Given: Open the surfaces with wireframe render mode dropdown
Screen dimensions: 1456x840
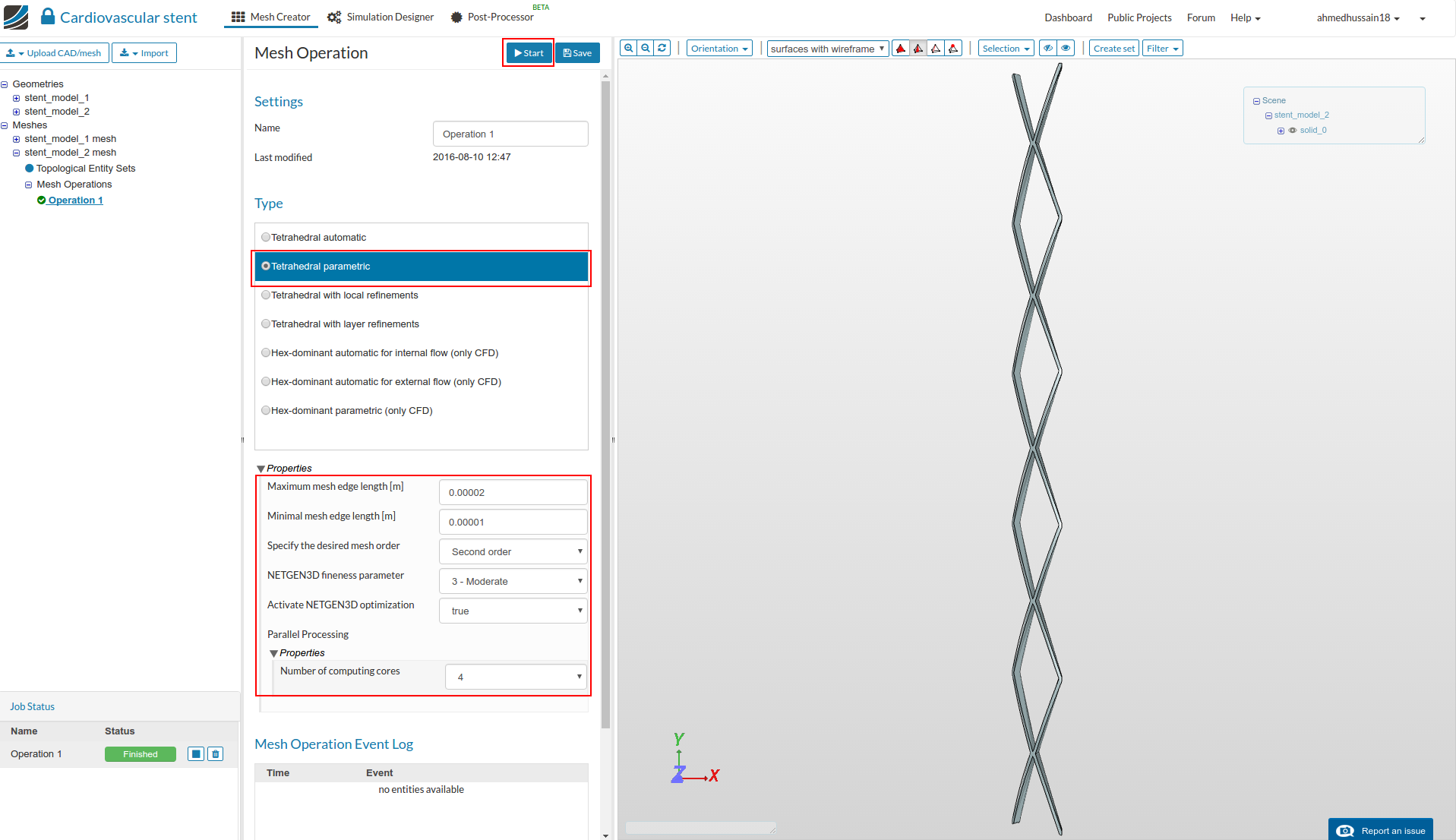Looking at the screenshot, I should 828,49.
